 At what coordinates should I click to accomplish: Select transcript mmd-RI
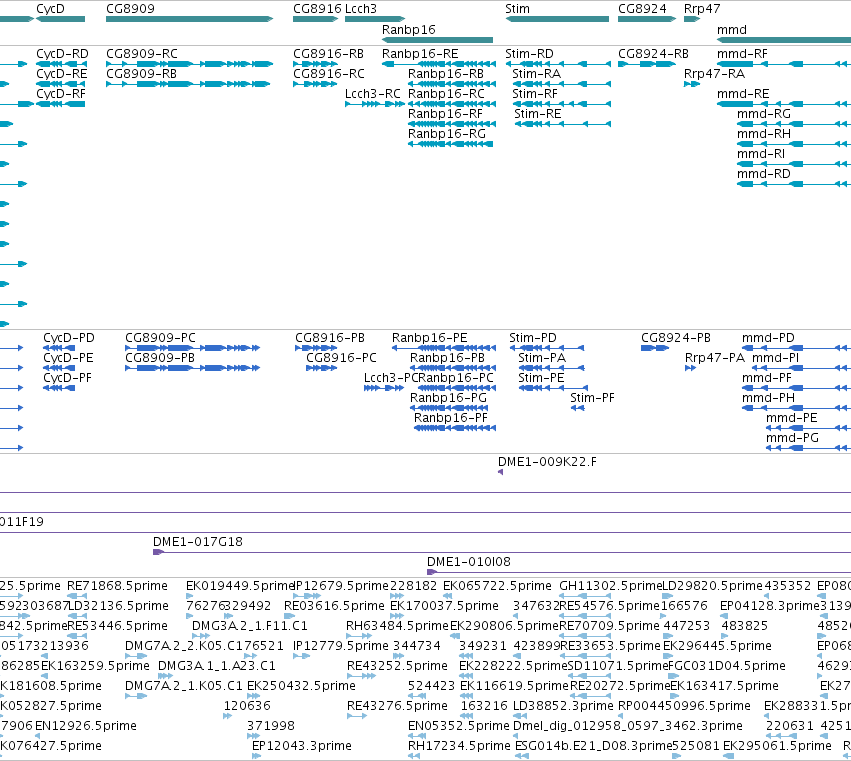[x=794, y=164]
